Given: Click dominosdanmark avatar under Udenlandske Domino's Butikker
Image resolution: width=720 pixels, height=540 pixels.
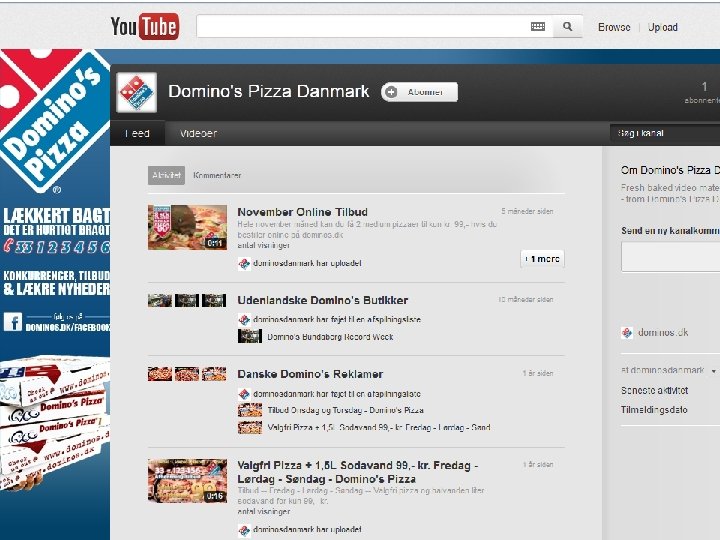Looking at the screenshot, I should coord(244,320).
